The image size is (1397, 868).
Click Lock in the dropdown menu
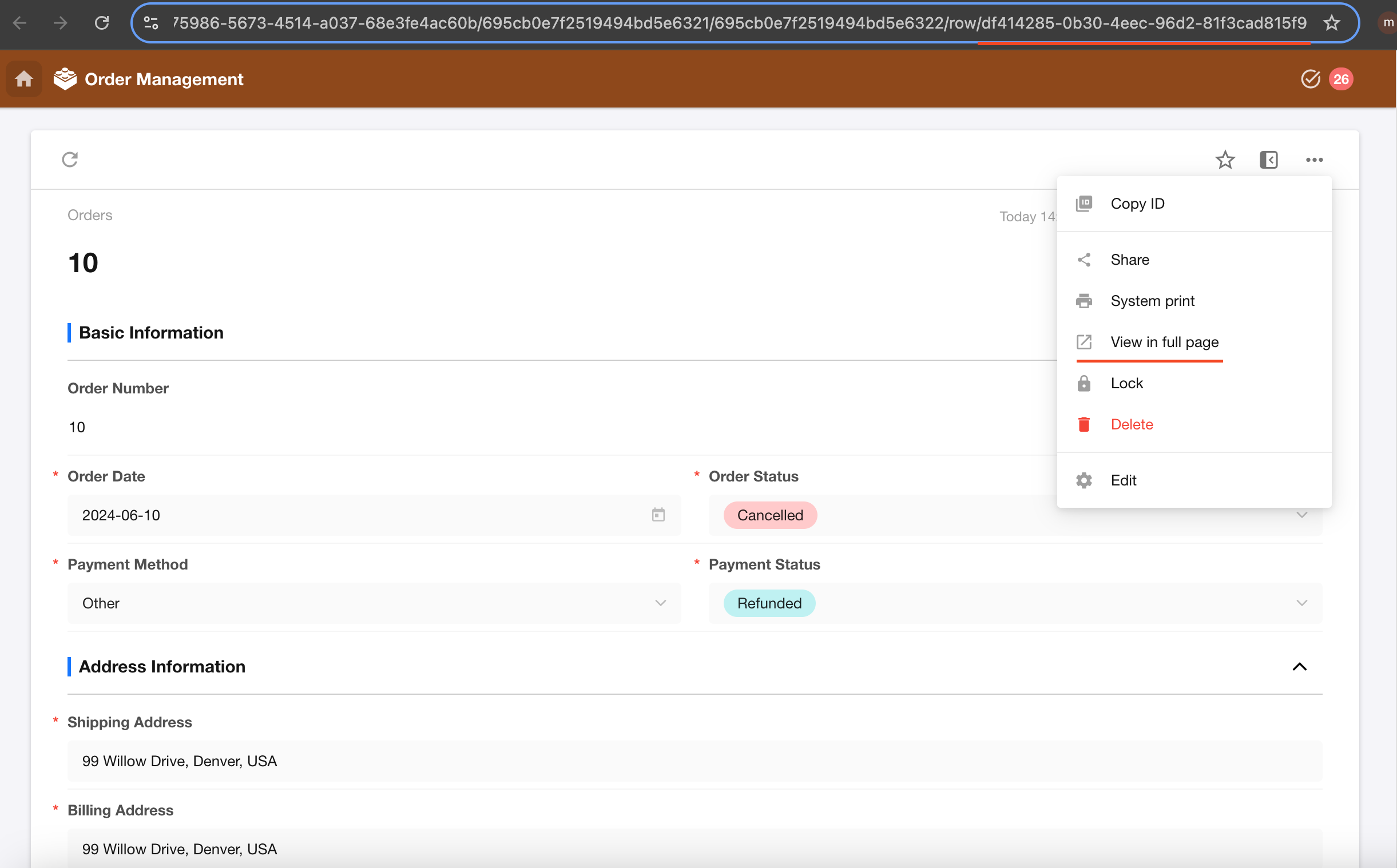pos(1126,384)
